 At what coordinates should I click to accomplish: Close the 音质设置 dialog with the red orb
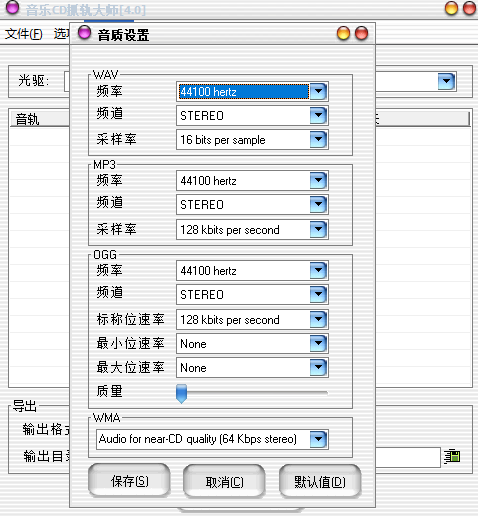361,33
